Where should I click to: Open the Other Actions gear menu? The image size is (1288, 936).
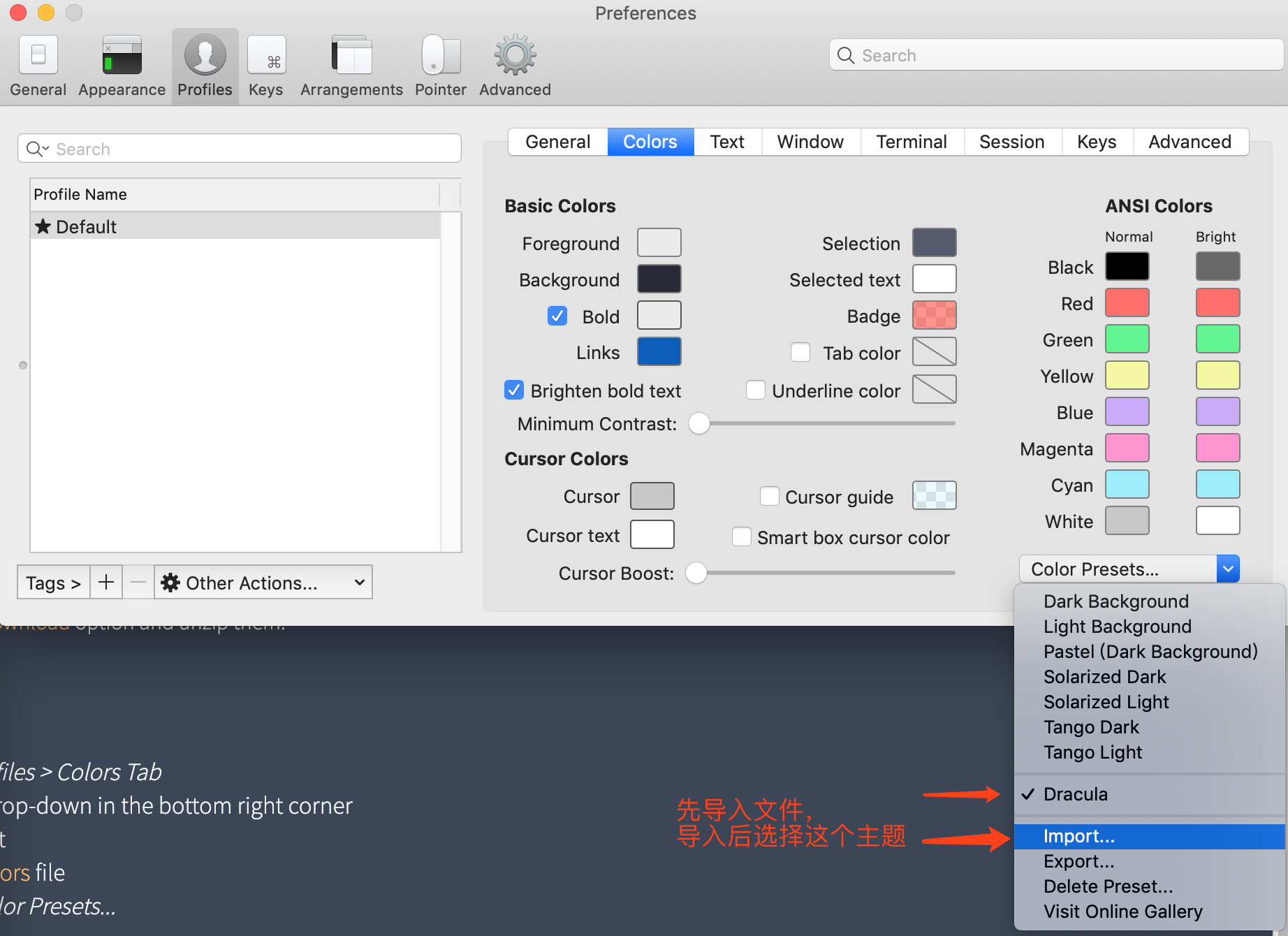tap(263, 582)
